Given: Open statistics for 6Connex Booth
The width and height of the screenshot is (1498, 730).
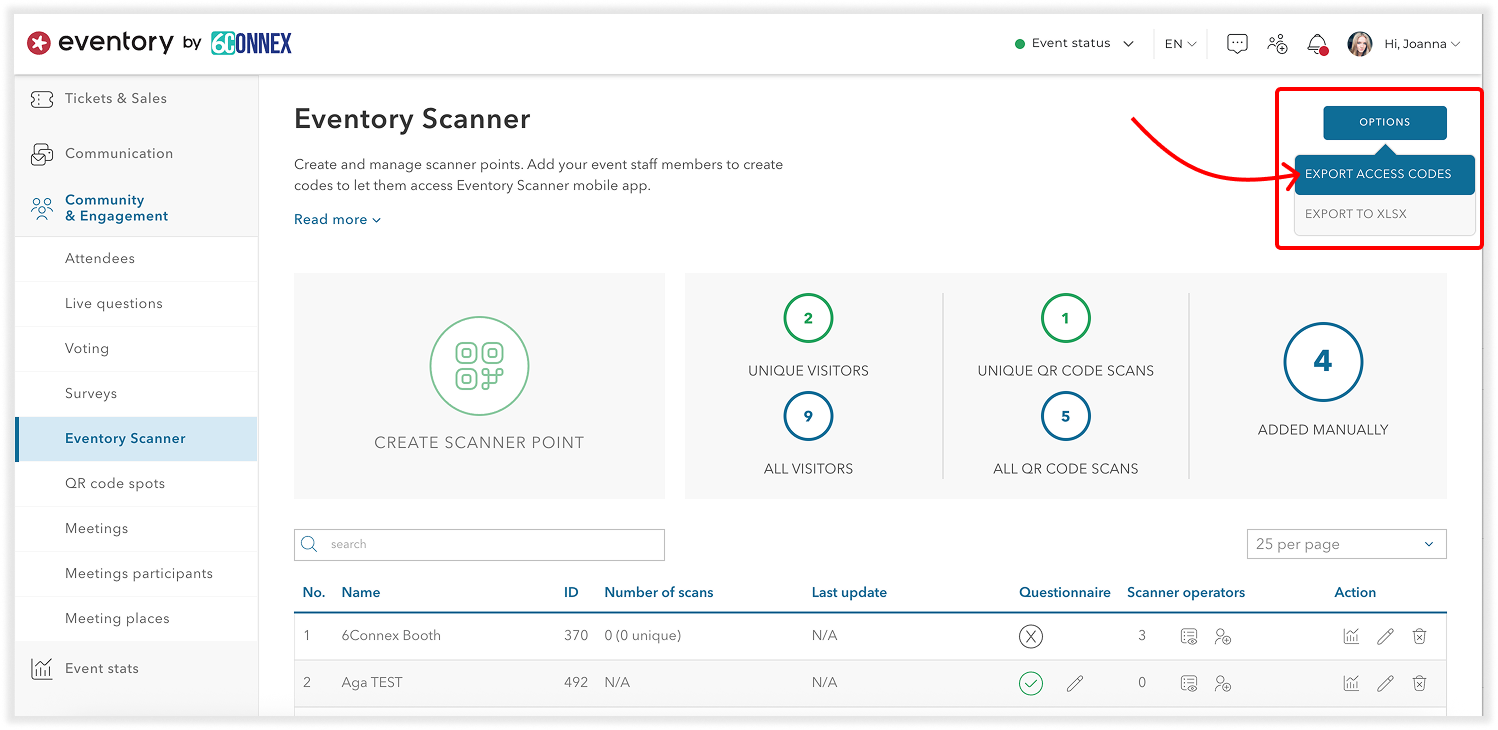Looking at the screenshot, I should (1351, 636).
